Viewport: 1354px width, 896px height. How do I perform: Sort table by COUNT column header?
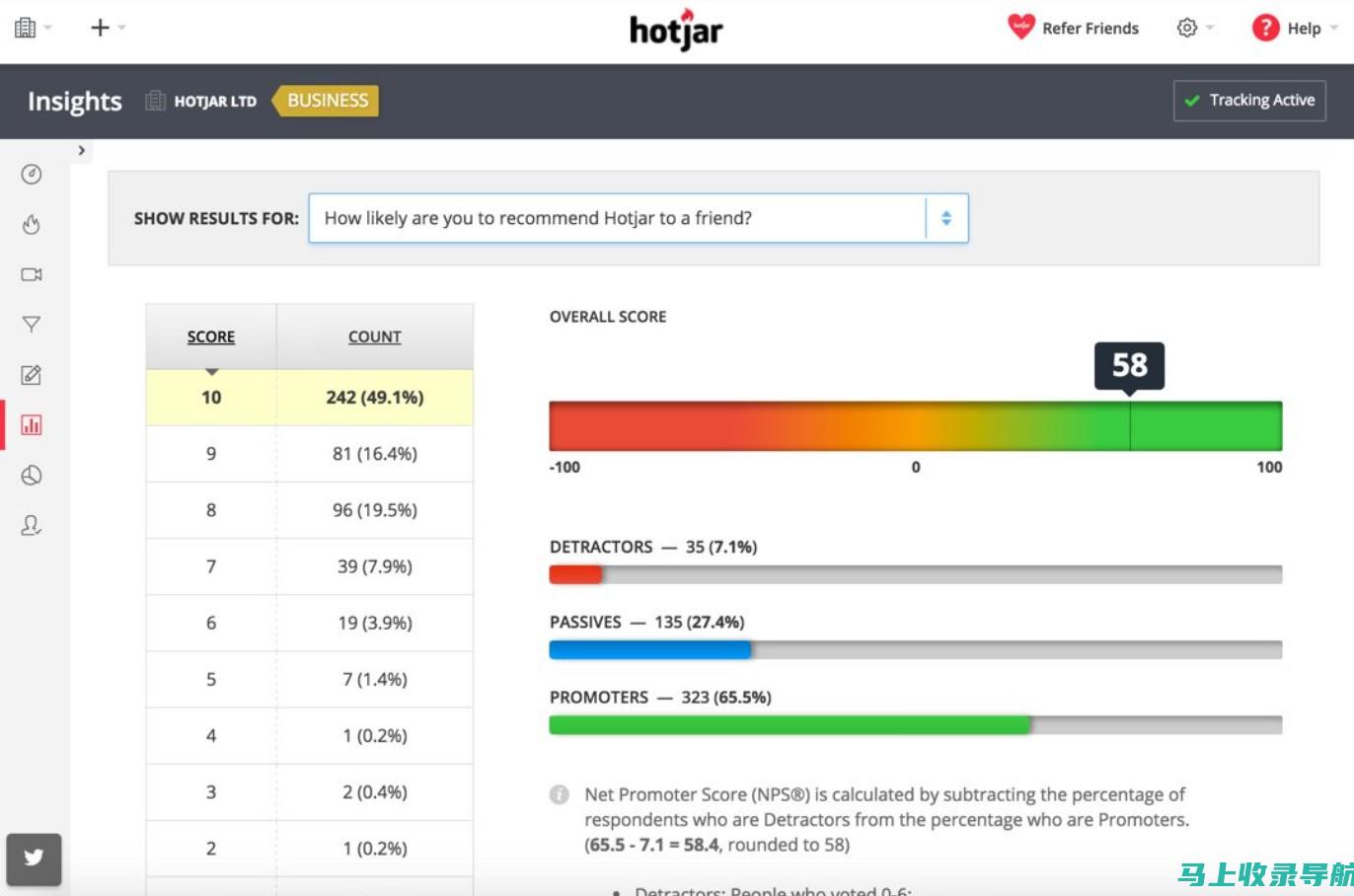[375, 337]
